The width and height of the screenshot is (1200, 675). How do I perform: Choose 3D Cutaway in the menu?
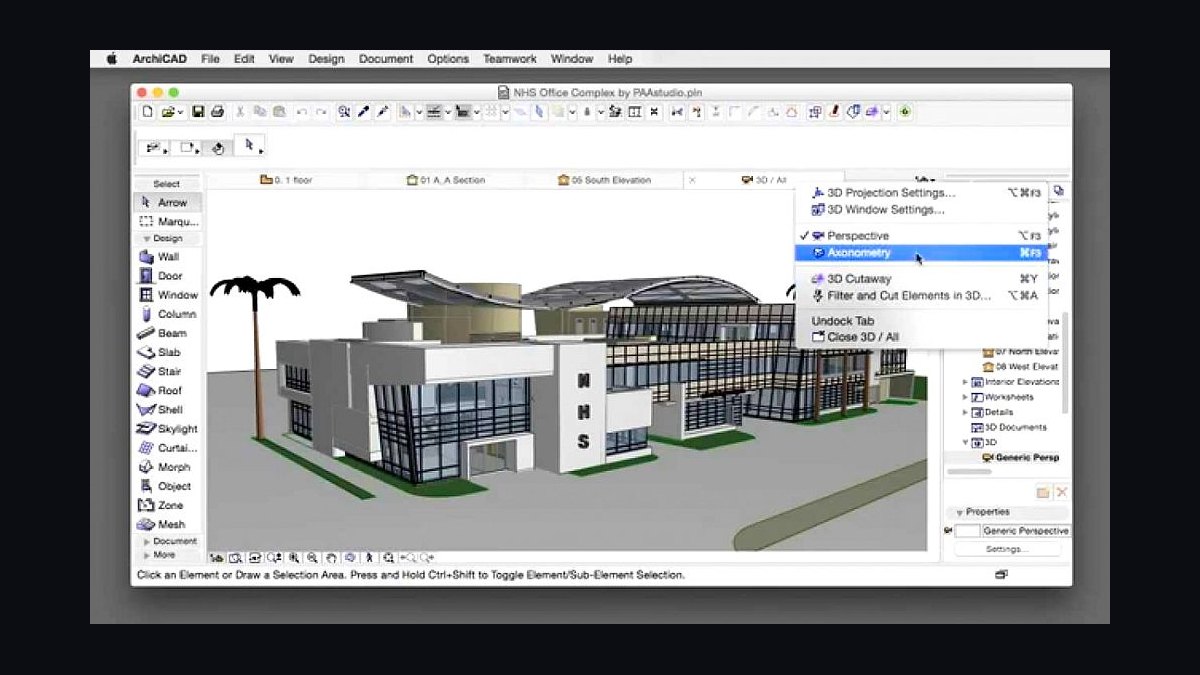(921, 278)
